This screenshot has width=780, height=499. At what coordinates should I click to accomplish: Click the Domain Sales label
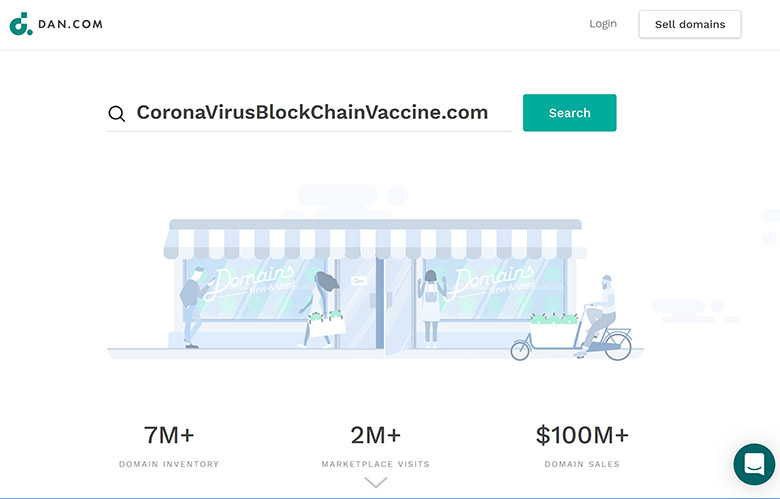click(x=582, y=464)
